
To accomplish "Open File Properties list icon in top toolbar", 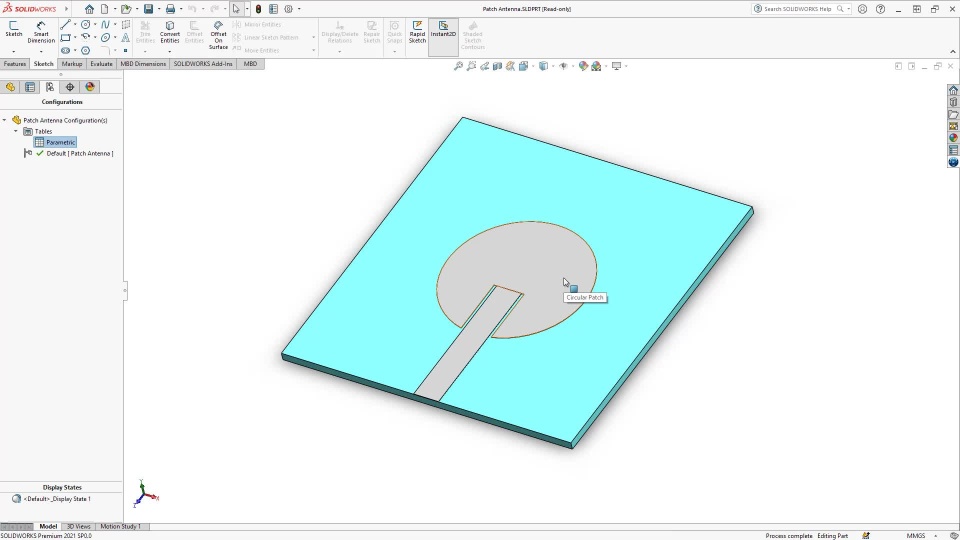I will (274, 9).
